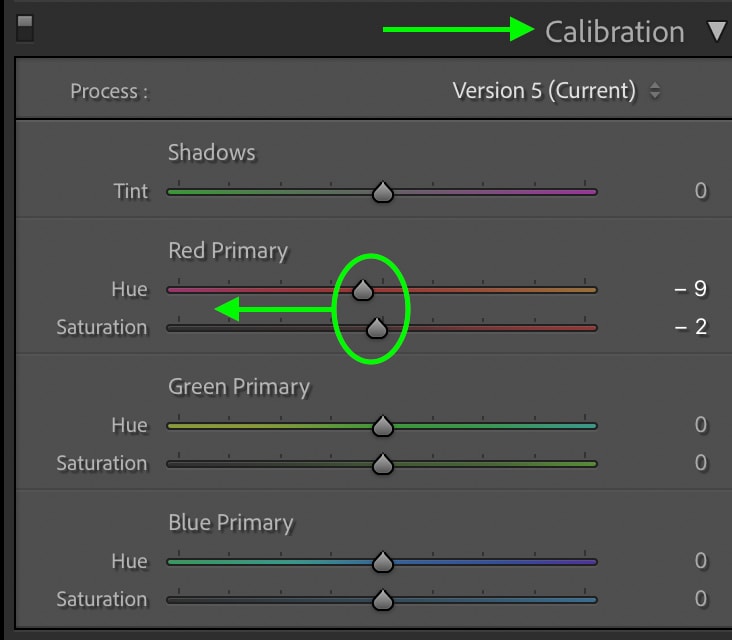Click the Green Primary Hue value field
732x640 pixels.
tap(700, 425)
